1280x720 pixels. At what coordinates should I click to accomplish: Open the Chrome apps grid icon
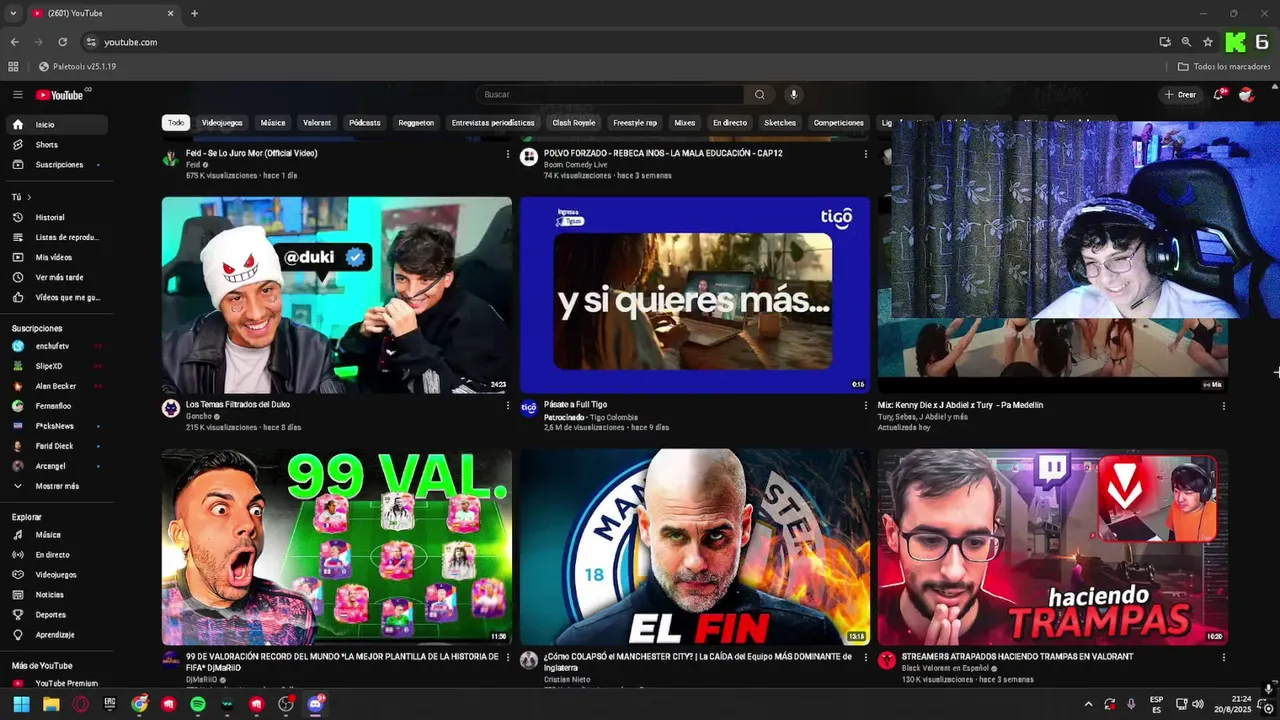coord(13,67)
